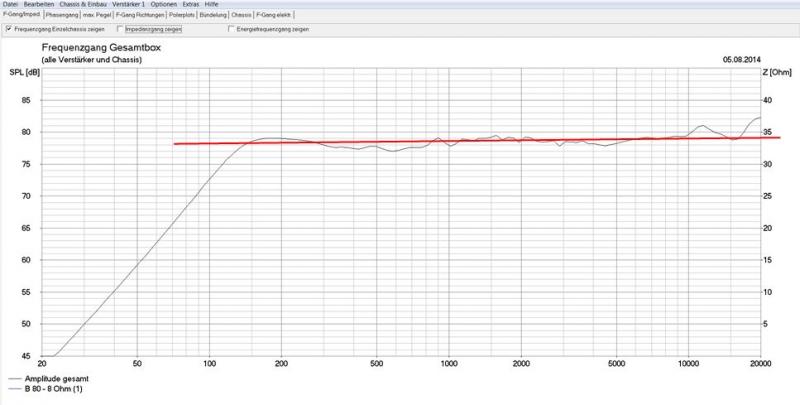The image size is (800, 405).
Task: Open the Bündelung tab
Action: click(x=213, y=15)
